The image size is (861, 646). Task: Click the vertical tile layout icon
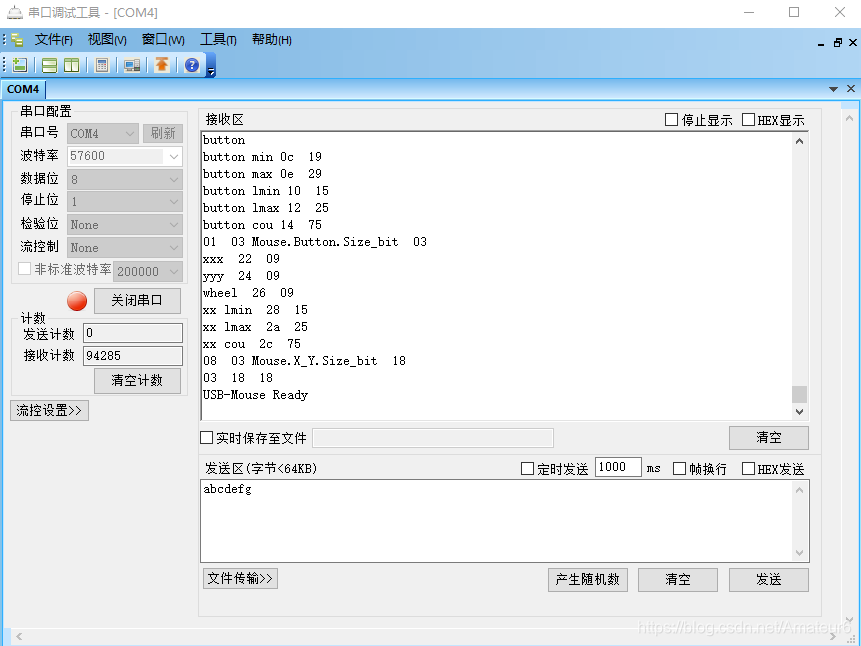(x=71, y=65)
